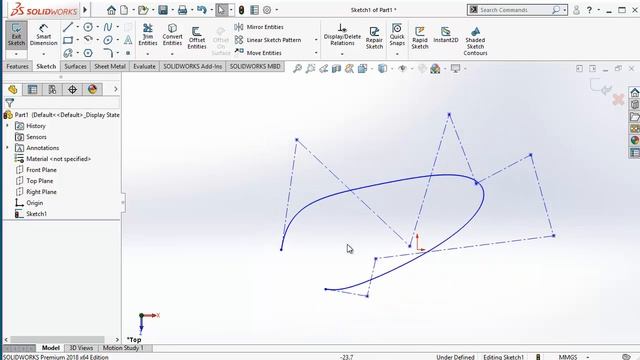This screenshot has height=360, width=640.
Task: Select the Sketch Fillet tool
Action: (108, 53)
